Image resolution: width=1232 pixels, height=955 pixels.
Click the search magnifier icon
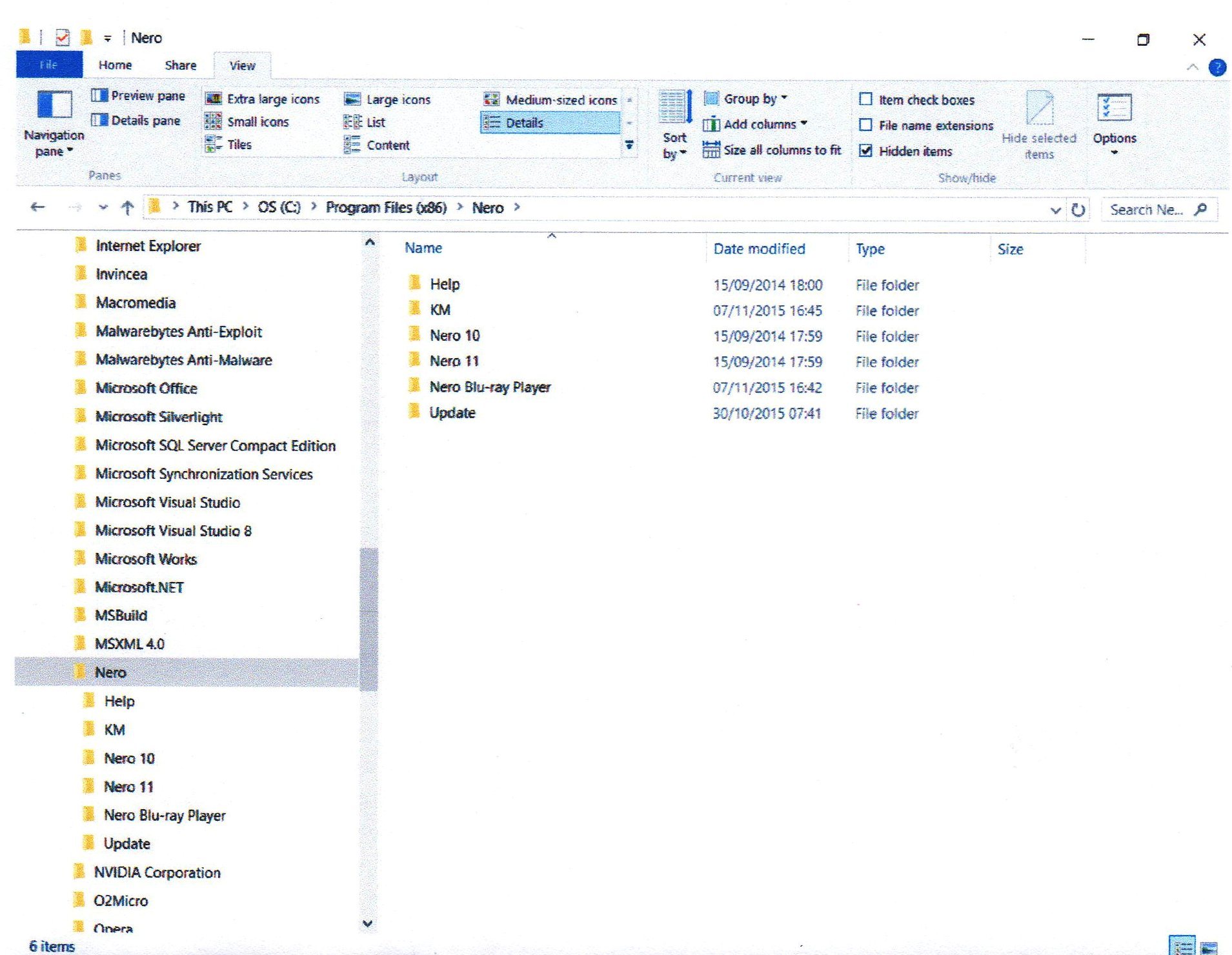pos(1200,210)
